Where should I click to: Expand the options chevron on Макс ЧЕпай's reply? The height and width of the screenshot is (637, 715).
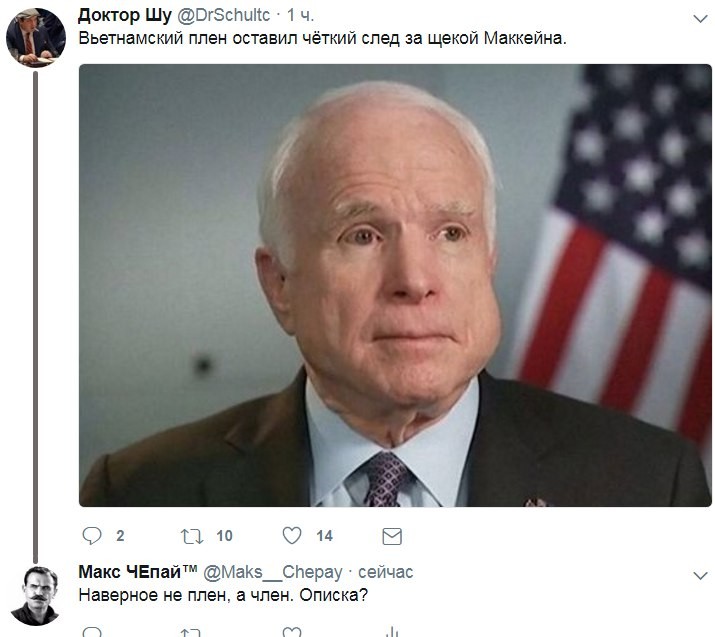[x=700, y=575]
